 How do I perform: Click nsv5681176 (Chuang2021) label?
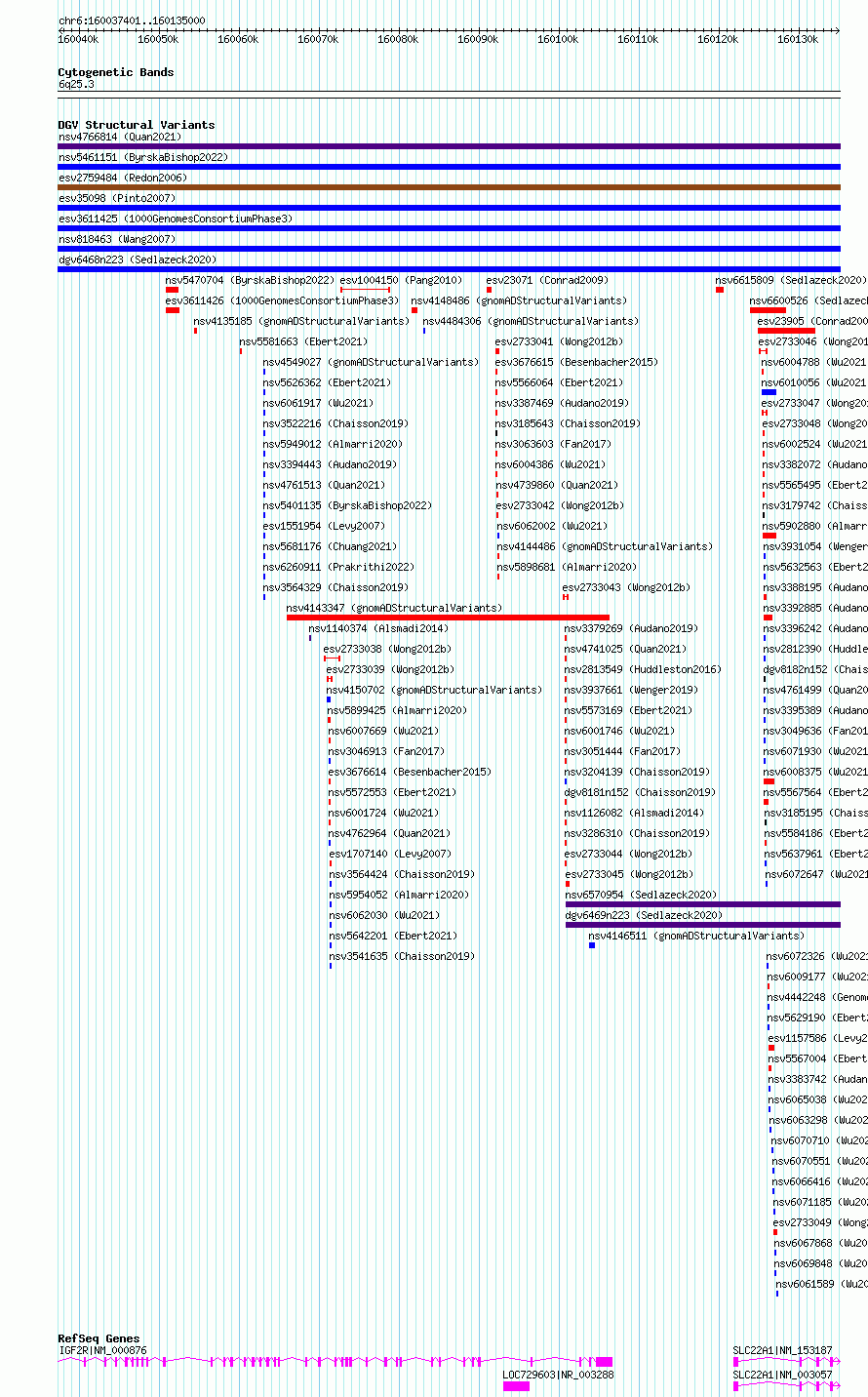[x=330, y=546]
